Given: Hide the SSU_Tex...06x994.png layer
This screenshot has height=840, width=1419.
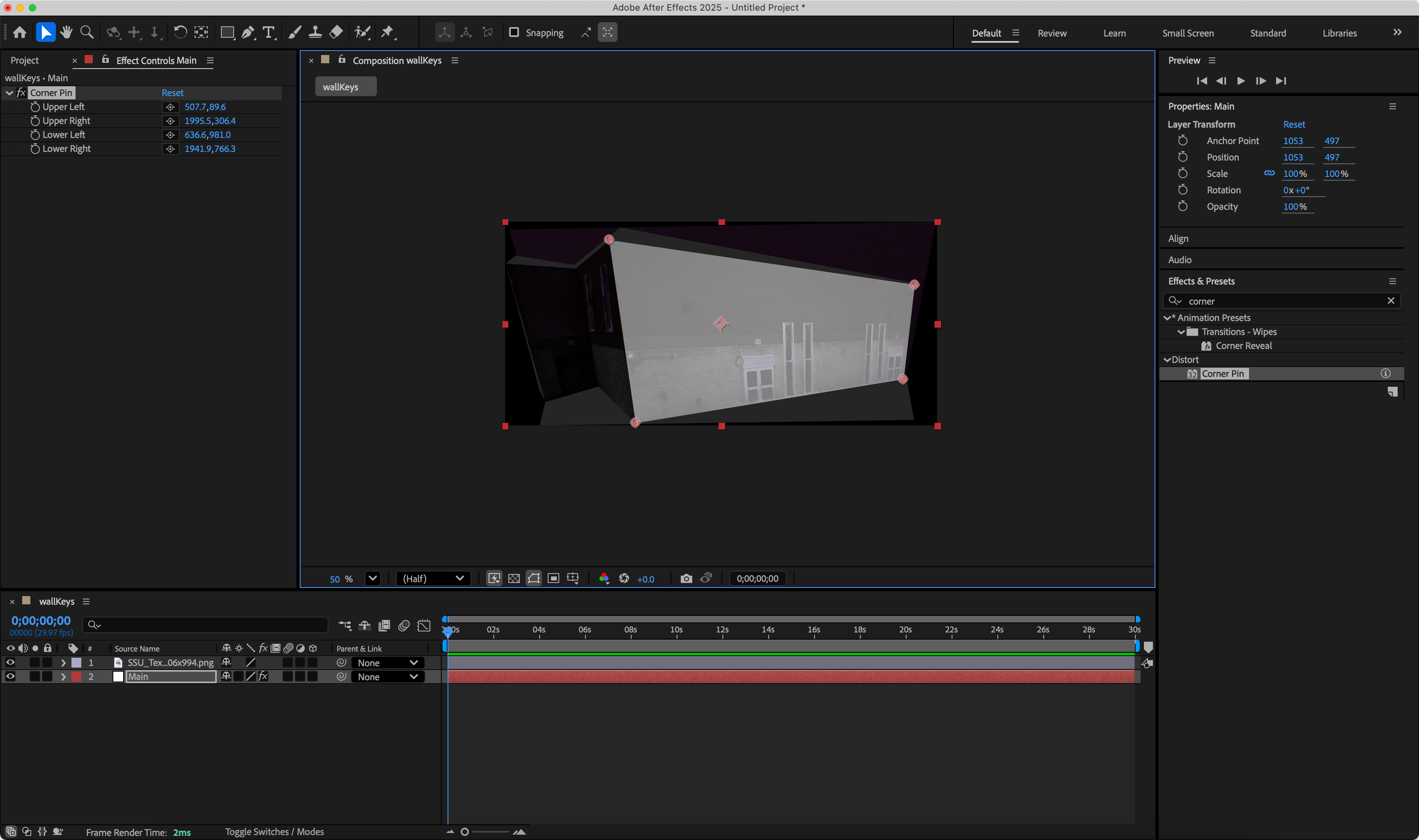Looking at the screenshot, I should pos(10,662).
